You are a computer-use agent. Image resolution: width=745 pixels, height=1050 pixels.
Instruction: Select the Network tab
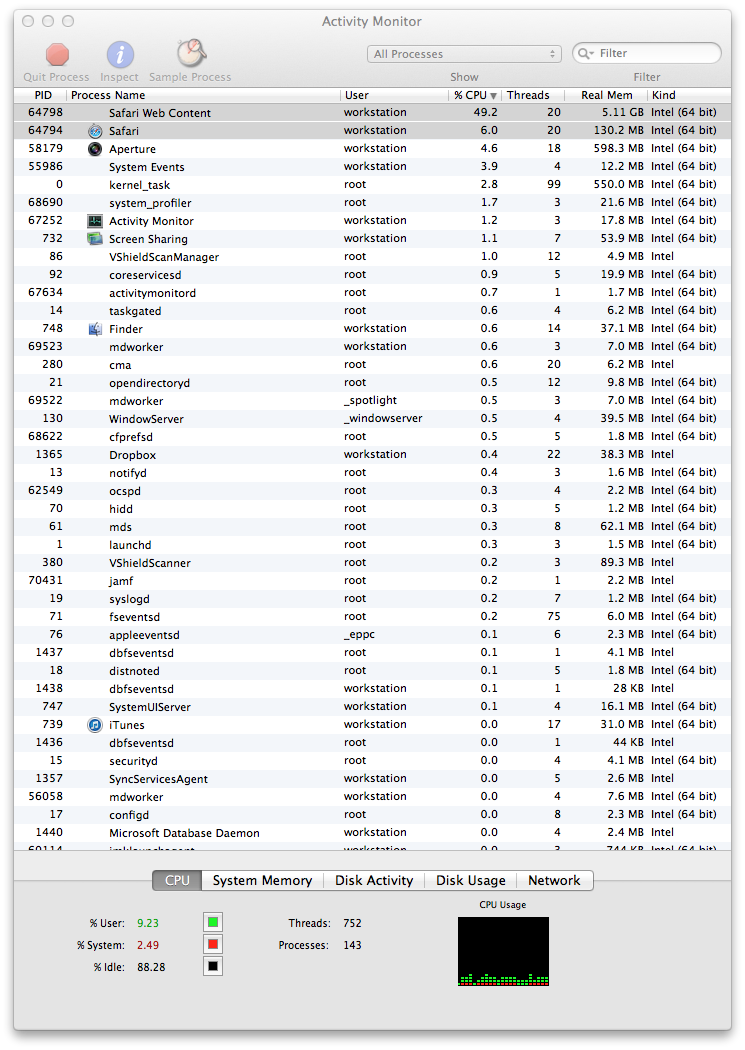point(554,881)
